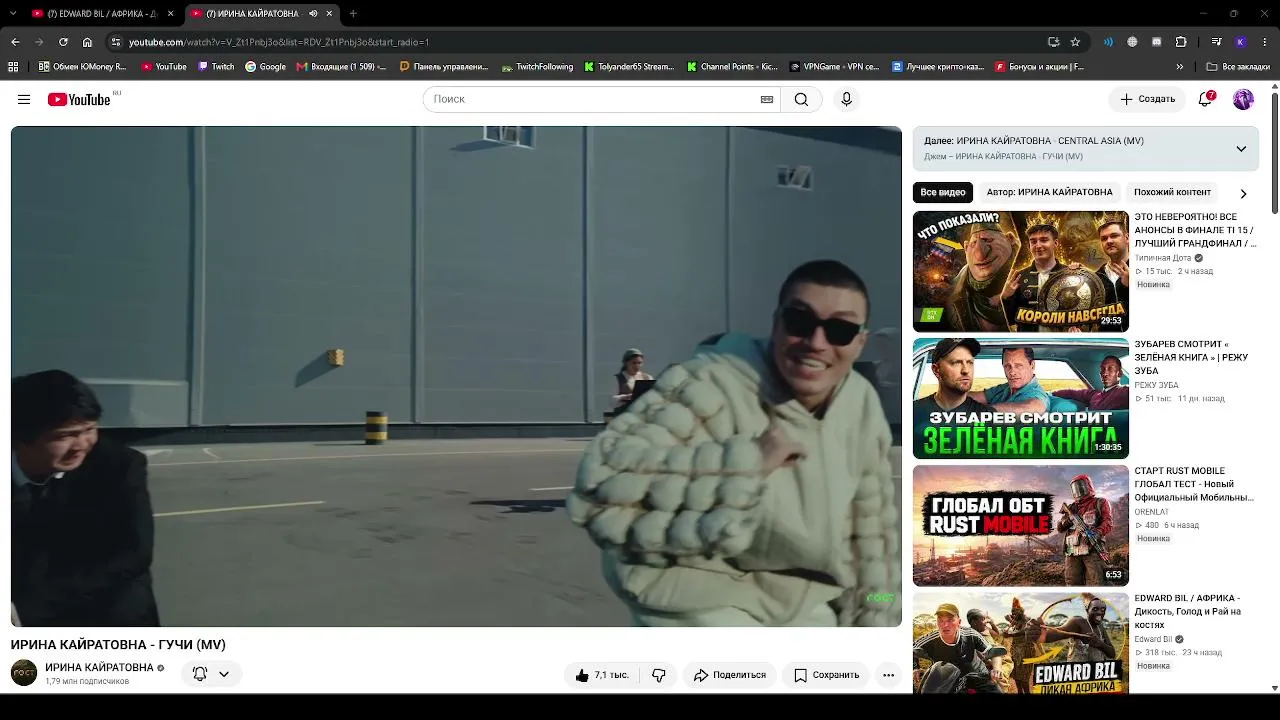Go to YouTube home via the logo

[x=79, y=99]
